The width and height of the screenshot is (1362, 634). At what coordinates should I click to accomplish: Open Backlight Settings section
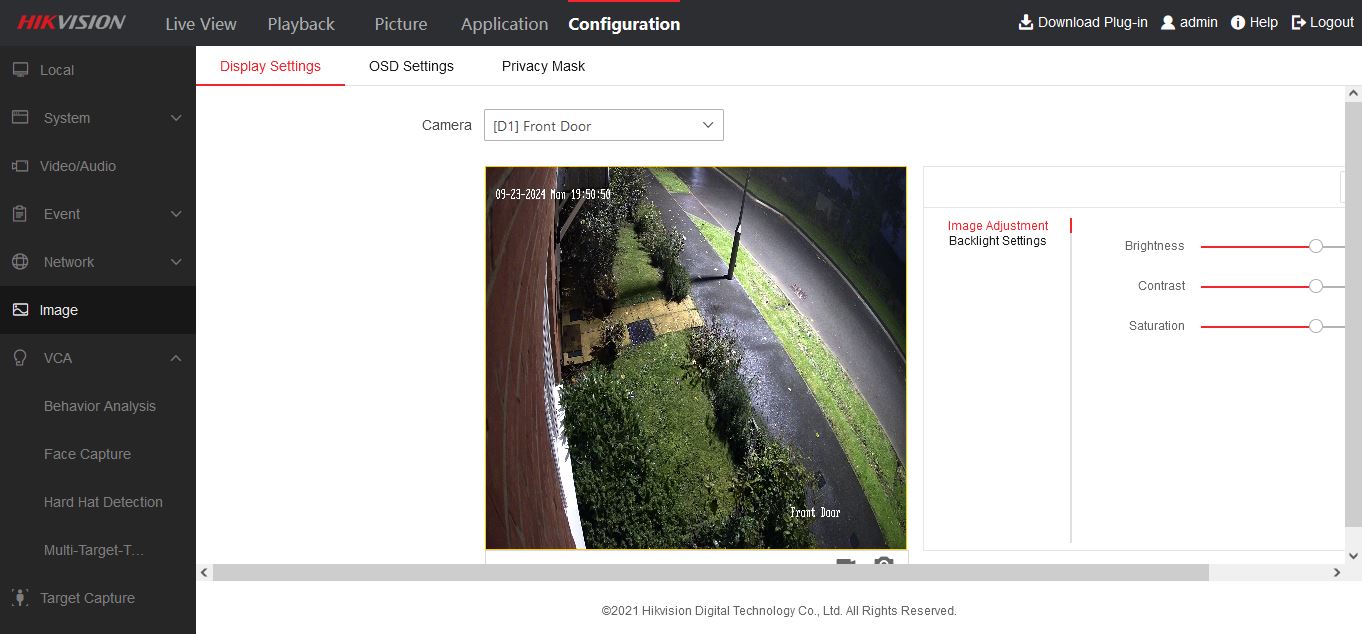click(x=997, y=241)
